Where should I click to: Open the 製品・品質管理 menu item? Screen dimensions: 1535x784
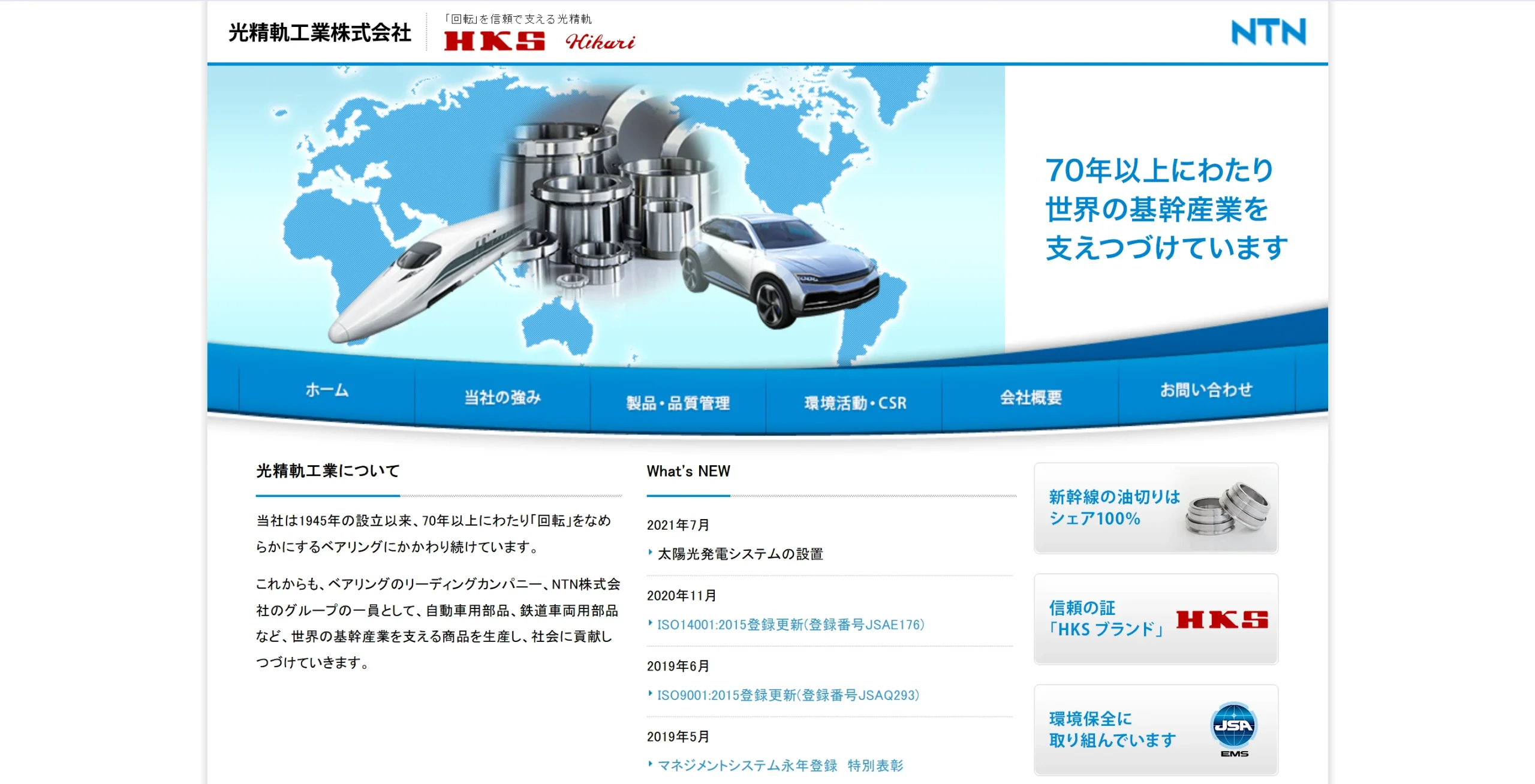click(678, 403)
